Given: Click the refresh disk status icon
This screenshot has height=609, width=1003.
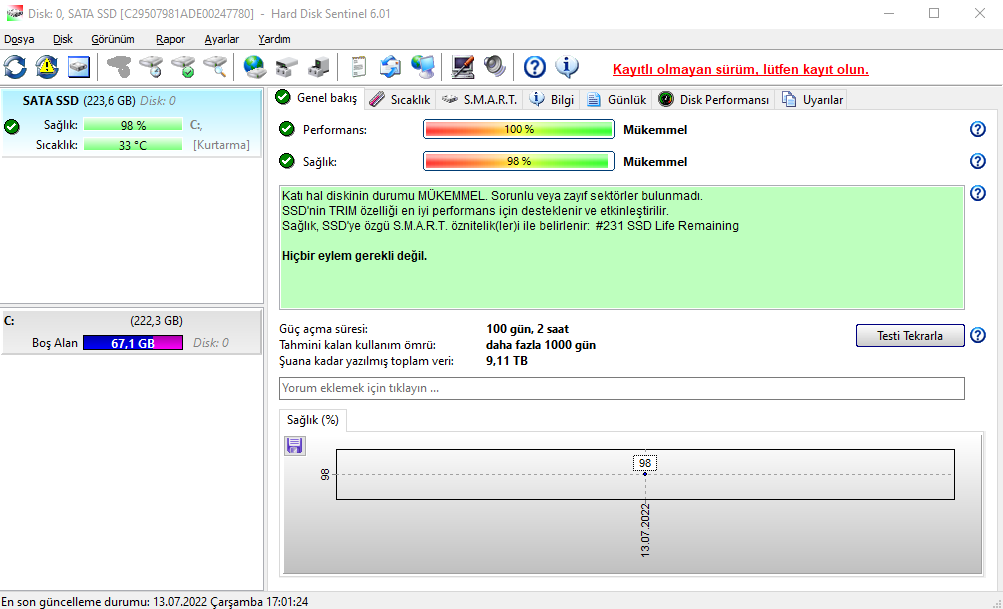Looking at the screenshot, I should click(15, 67).
